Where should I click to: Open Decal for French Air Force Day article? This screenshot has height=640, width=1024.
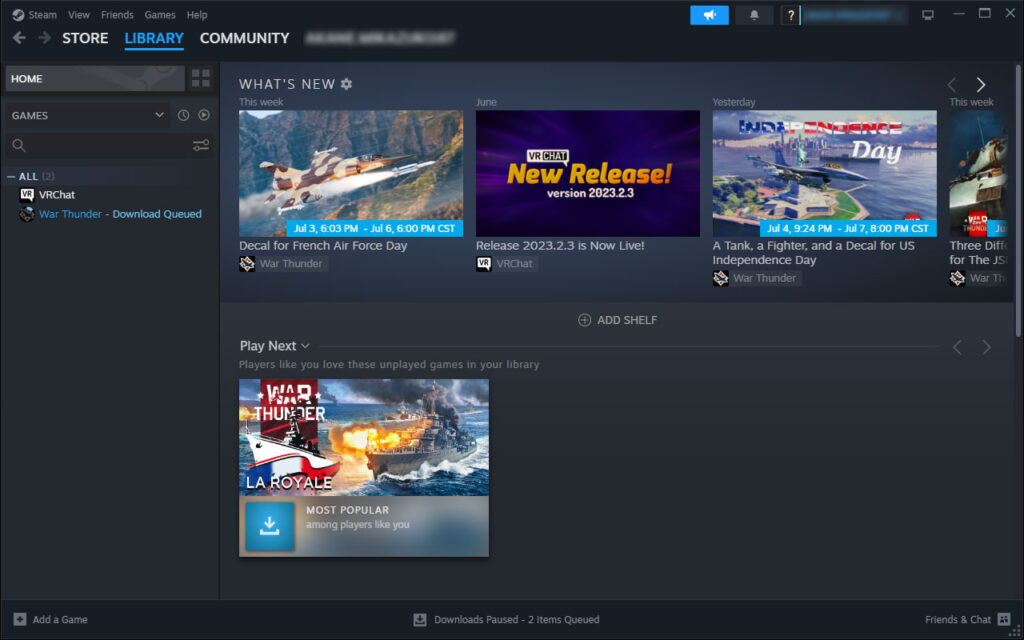point(323,246)
